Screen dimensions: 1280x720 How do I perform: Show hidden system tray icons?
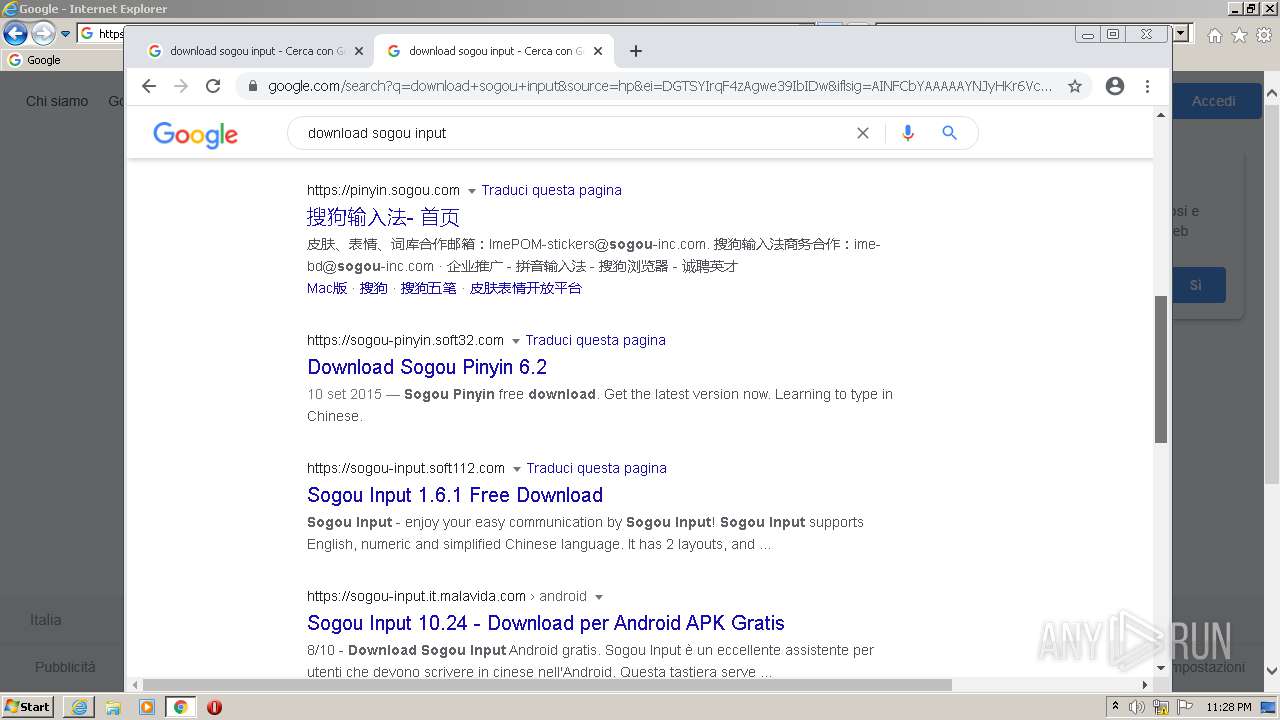click(x=1115, y=707)
